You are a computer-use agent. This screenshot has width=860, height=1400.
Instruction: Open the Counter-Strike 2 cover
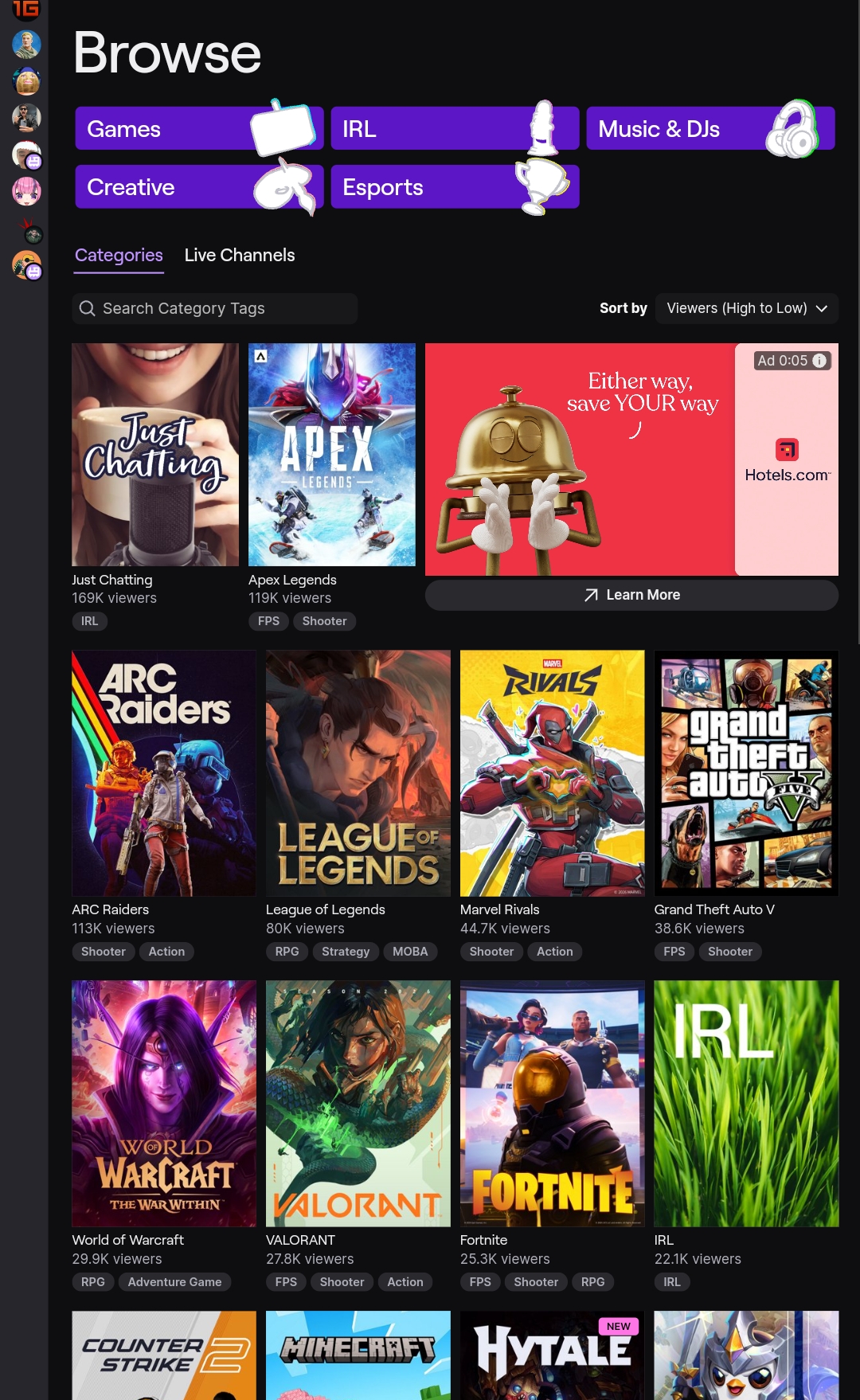click(x=164, y=1355)
